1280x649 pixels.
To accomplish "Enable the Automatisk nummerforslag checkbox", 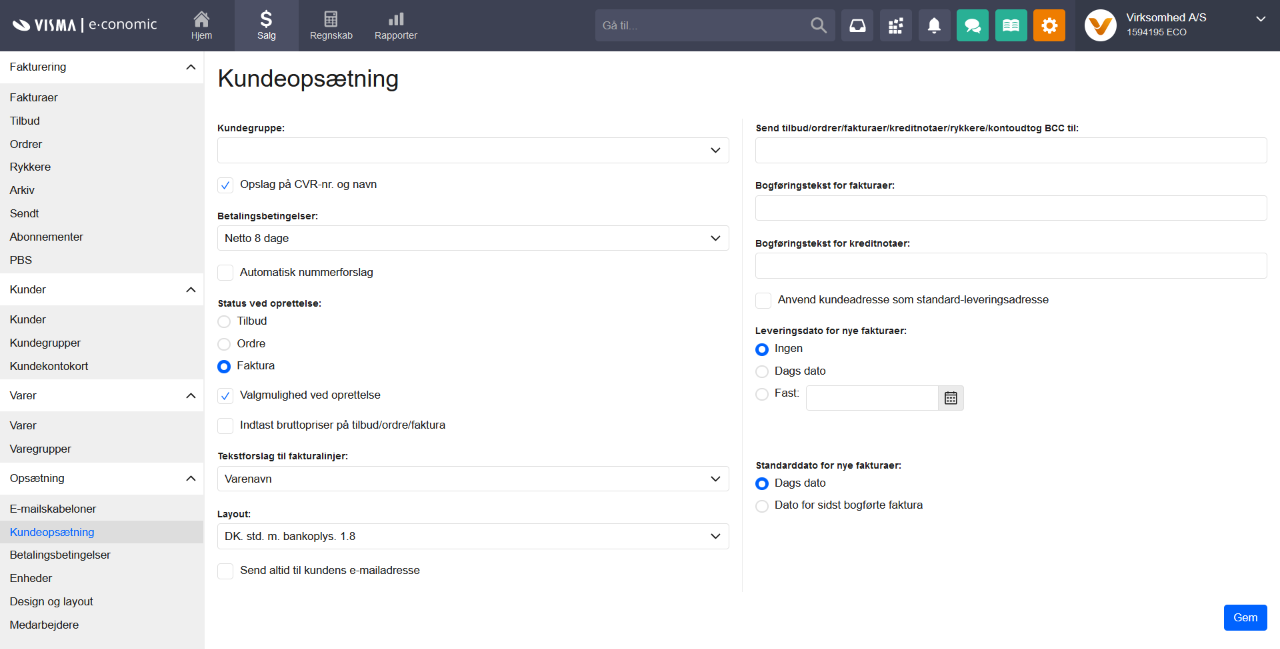I will tap(226, 272).
